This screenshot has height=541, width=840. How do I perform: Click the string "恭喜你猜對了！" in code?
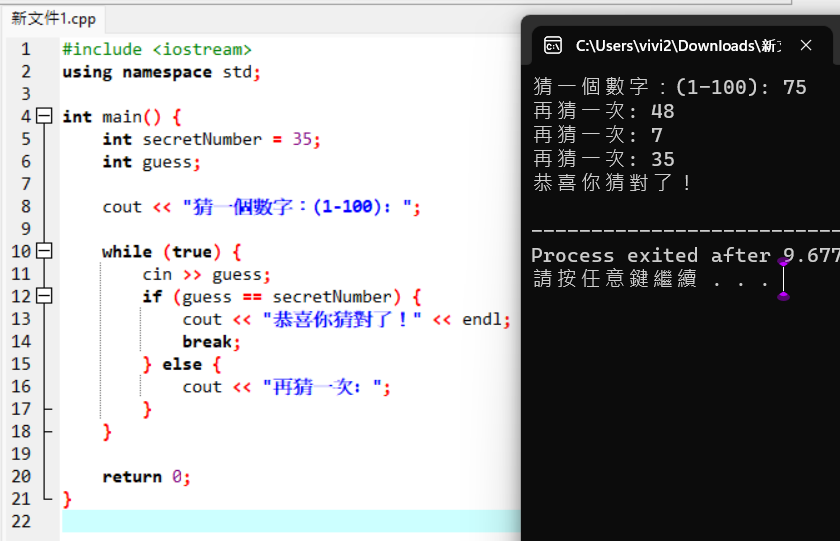click(342, 319)
